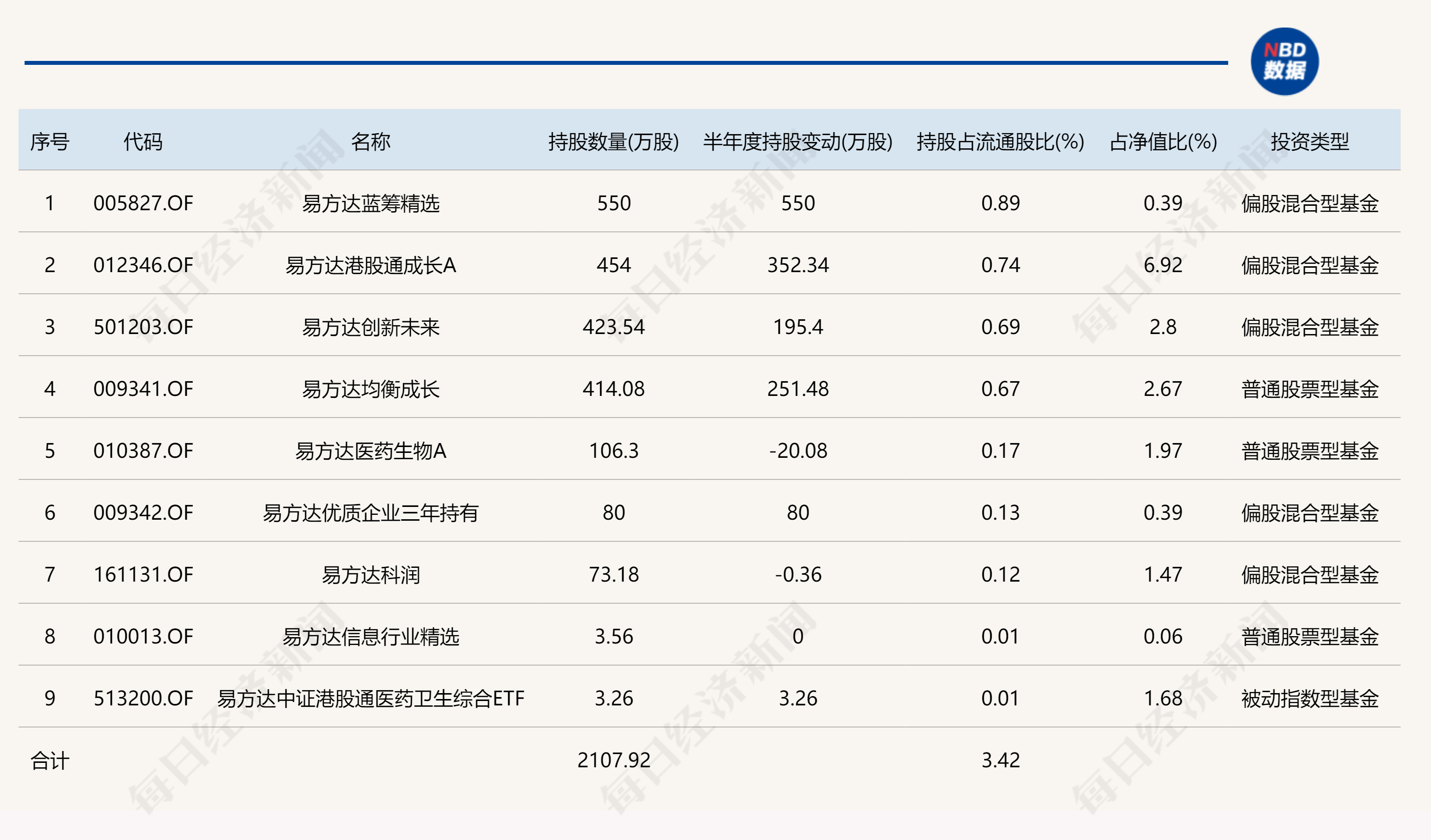This screenshot has width=1431, height=840.
Task: Select the 序号 column header
Action: 50,141
